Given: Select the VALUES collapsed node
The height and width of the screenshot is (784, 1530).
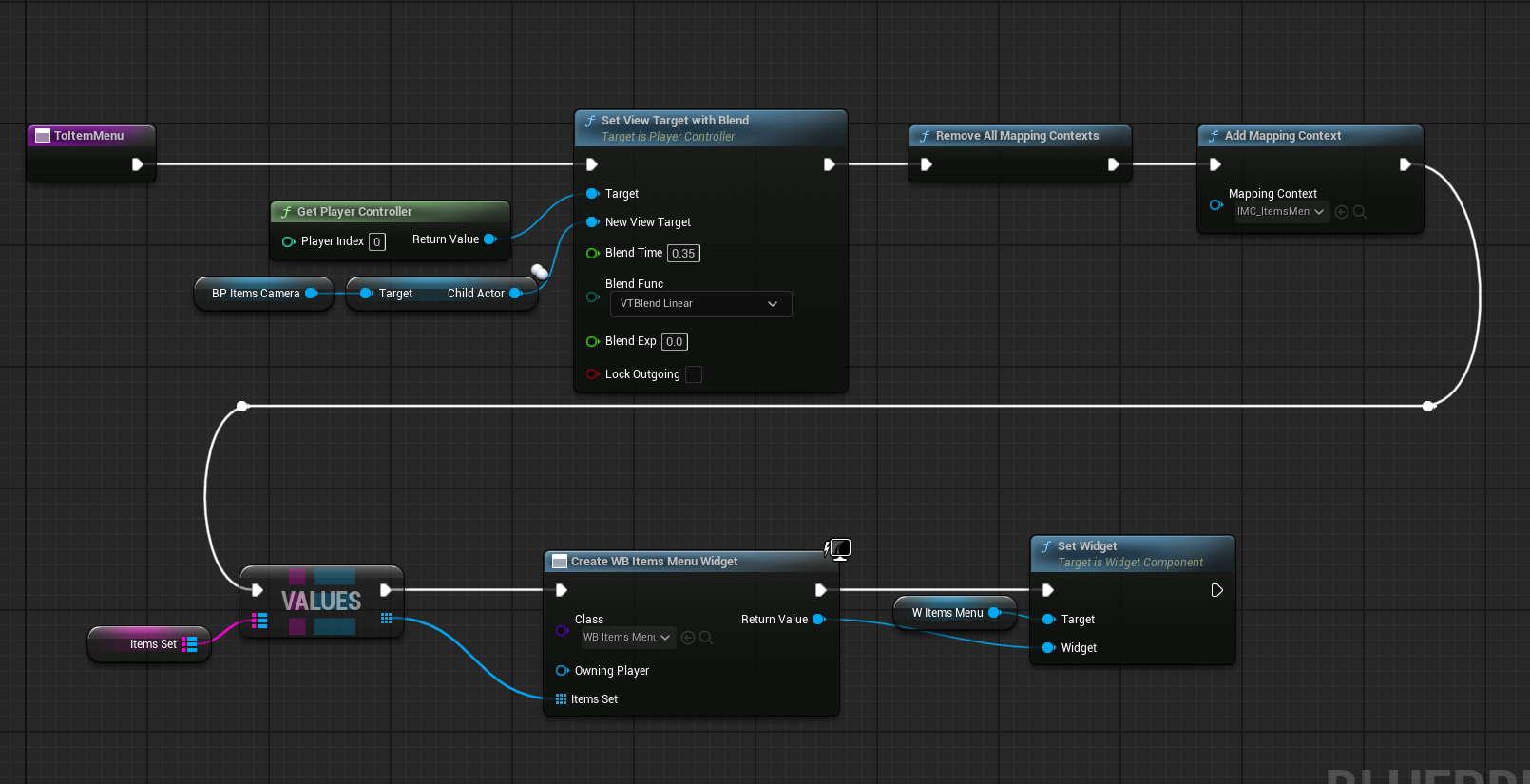Looking at the screenshot, I should point(321,601).
